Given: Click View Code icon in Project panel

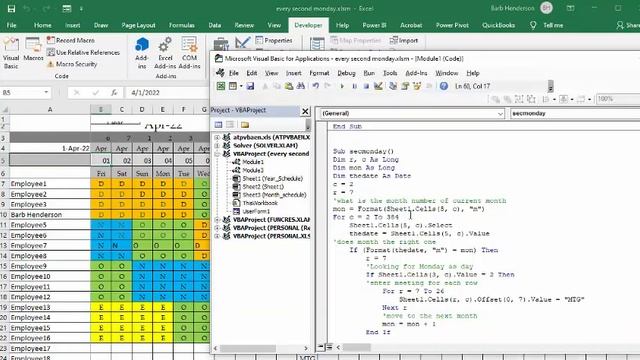Looking at the screenshot, I should click(218, 124).
